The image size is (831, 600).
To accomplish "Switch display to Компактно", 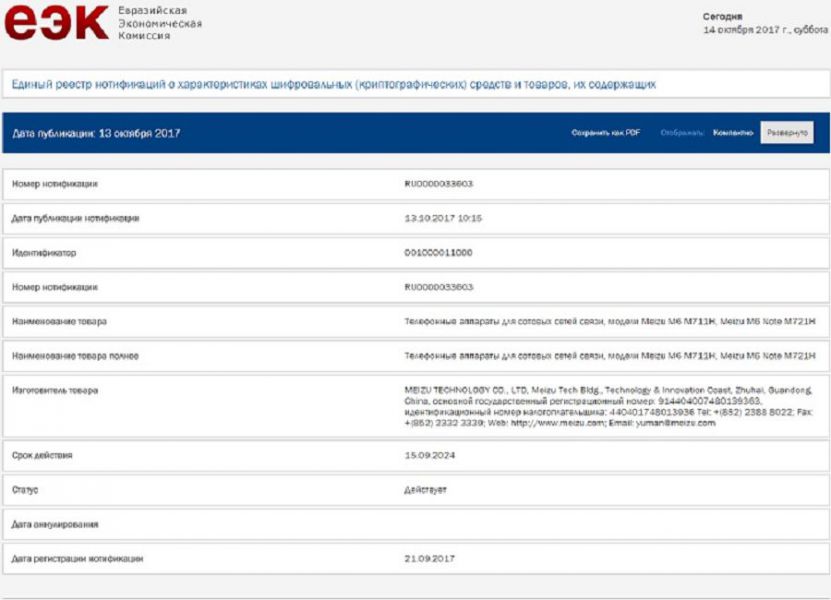I will click(x=733, y=133).
